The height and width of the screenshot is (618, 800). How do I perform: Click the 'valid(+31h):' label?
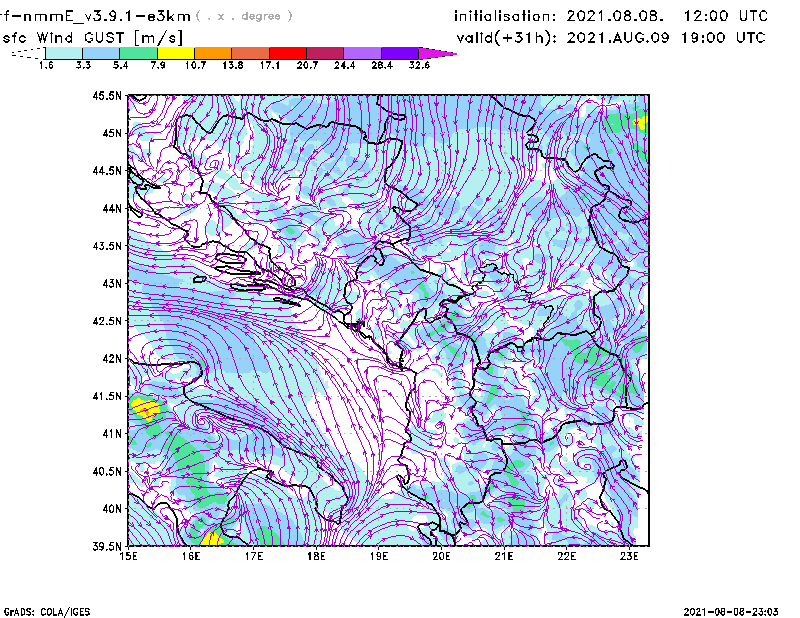(507, 38)
